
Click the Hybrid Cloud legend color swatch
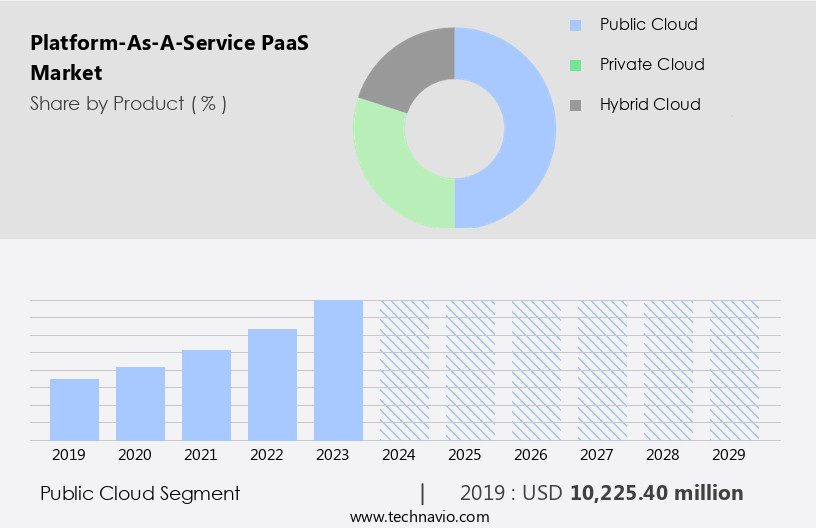575,105
